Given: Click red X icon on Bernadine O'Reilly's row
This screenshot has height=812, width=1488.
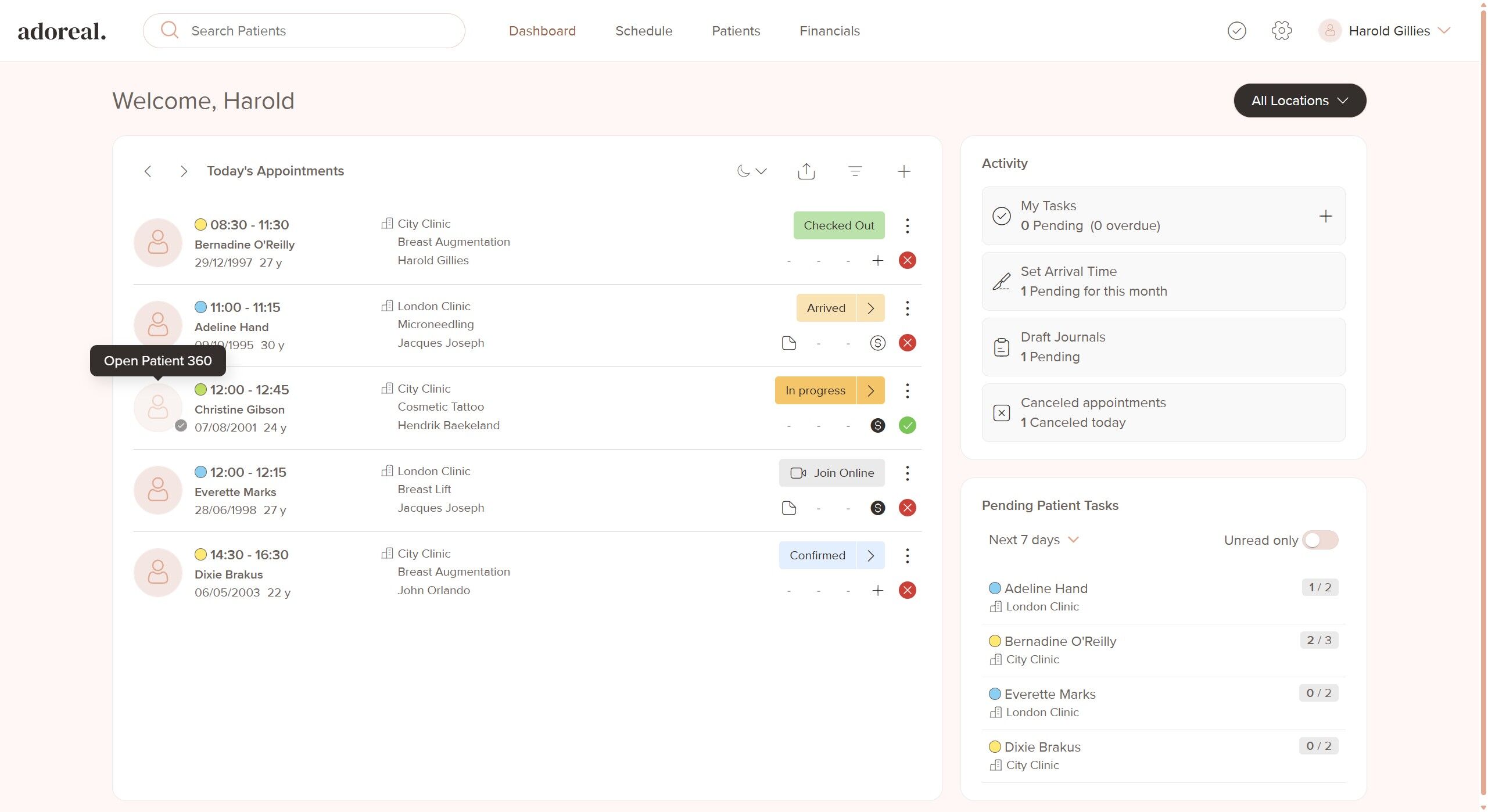Looking at the screenshot, I should (x=907, y=261).
